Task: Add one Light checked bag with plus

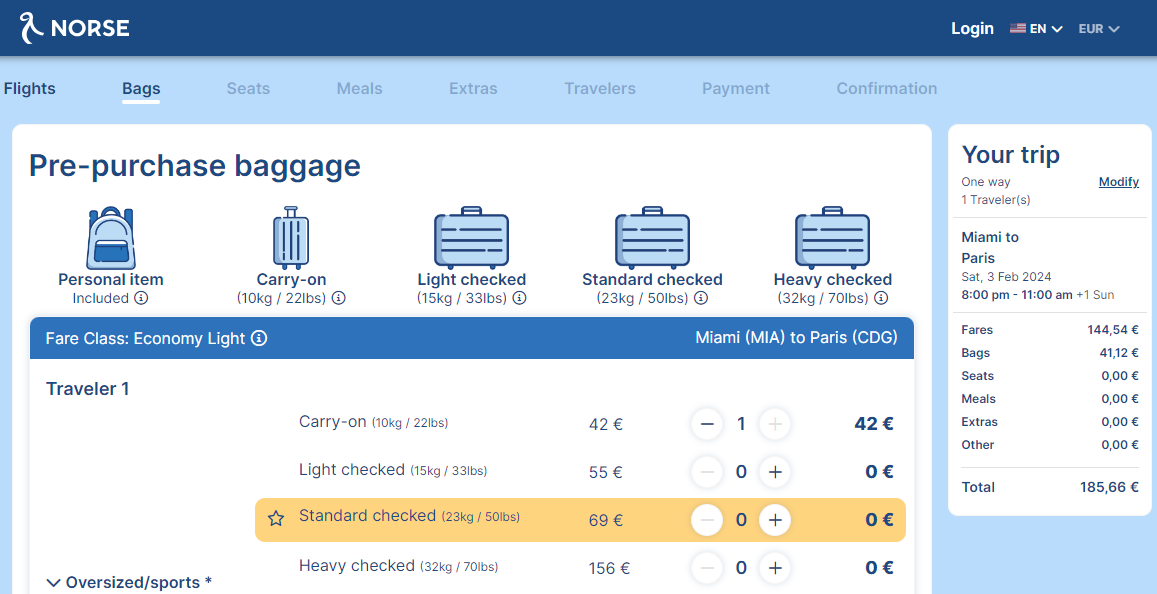Action: [x=775, y=472]
